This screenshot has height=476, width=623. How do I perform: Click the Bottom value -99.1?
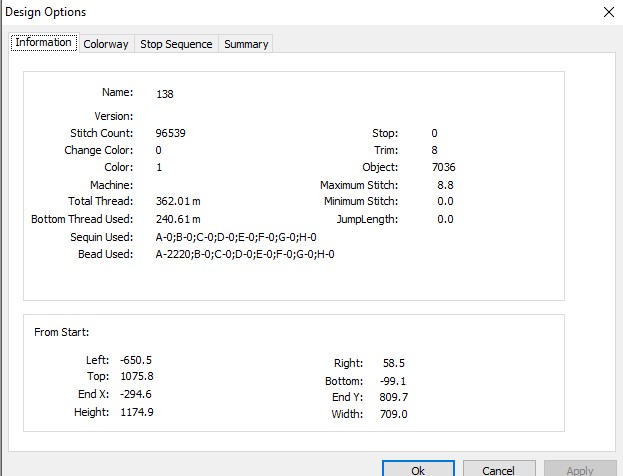click(x=393, y=381)
